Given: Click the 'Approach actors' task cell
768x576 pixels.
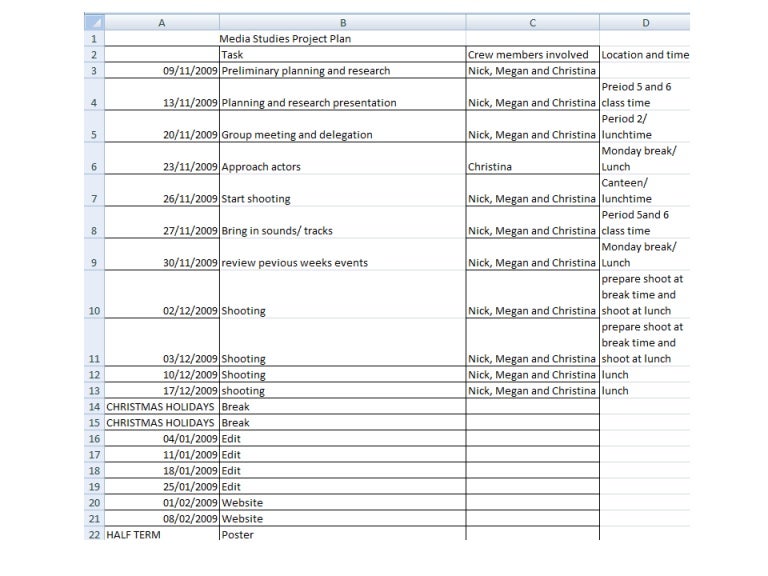Looking at the screenshot, I should 342,167.
